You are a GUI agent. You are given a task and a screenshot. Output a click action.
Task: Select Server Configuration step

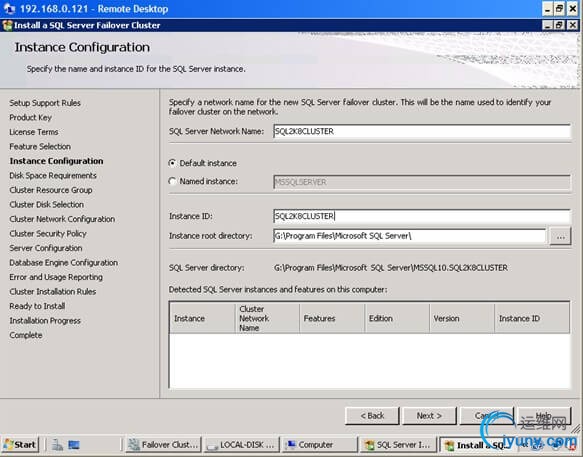tap(46, 248)
